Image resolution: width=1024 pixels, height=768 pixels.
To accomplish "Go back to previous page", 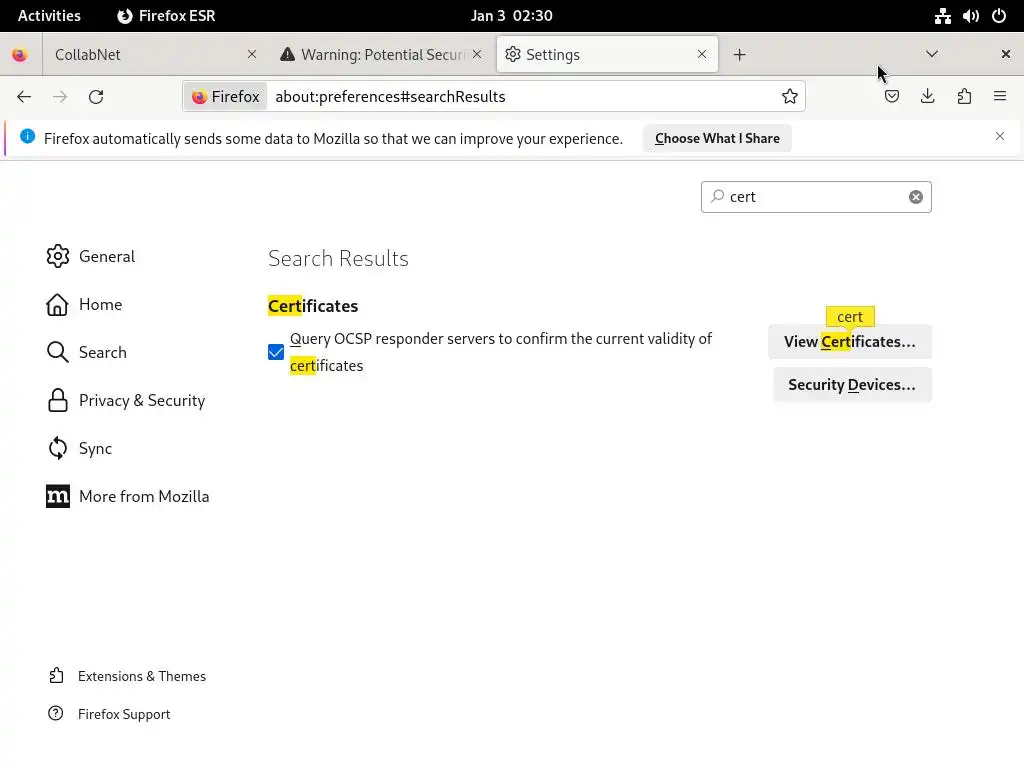I will pos(24,97).
